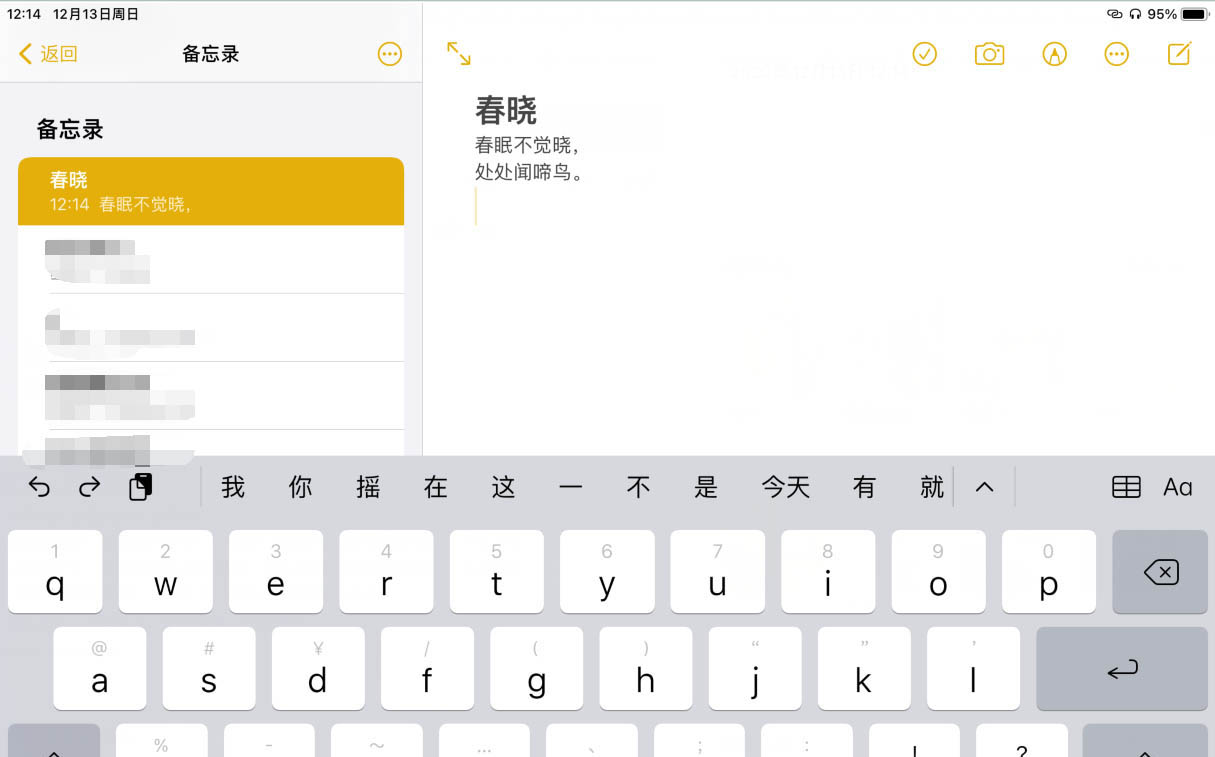Screen dimensions: 1215x757
Task: Tap the d key
Action: 318,668
